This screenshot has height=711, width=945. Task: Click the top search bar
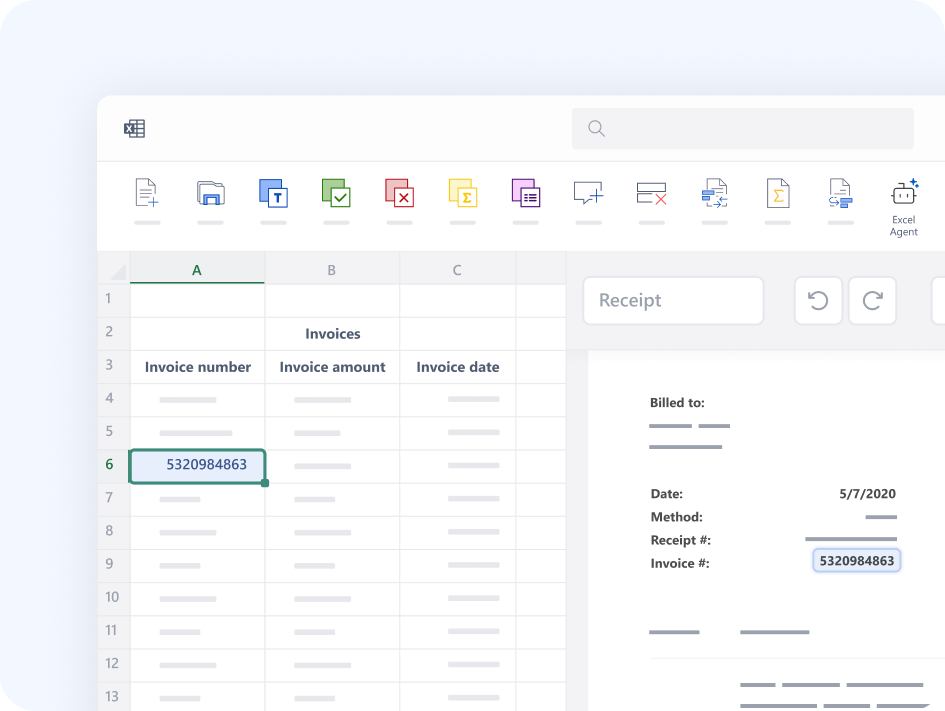click(x=742, y=129)
